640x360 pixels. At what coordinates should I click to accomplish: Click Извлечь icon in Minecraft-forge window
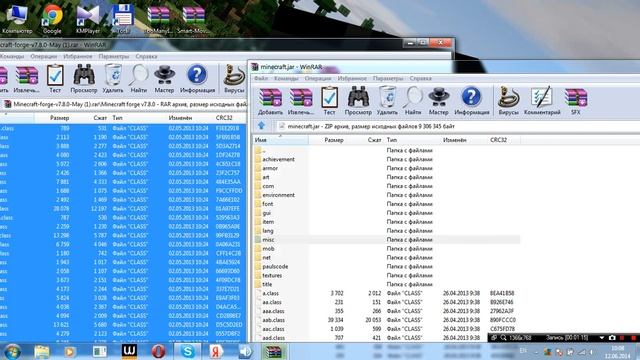[x=27, y=79]
